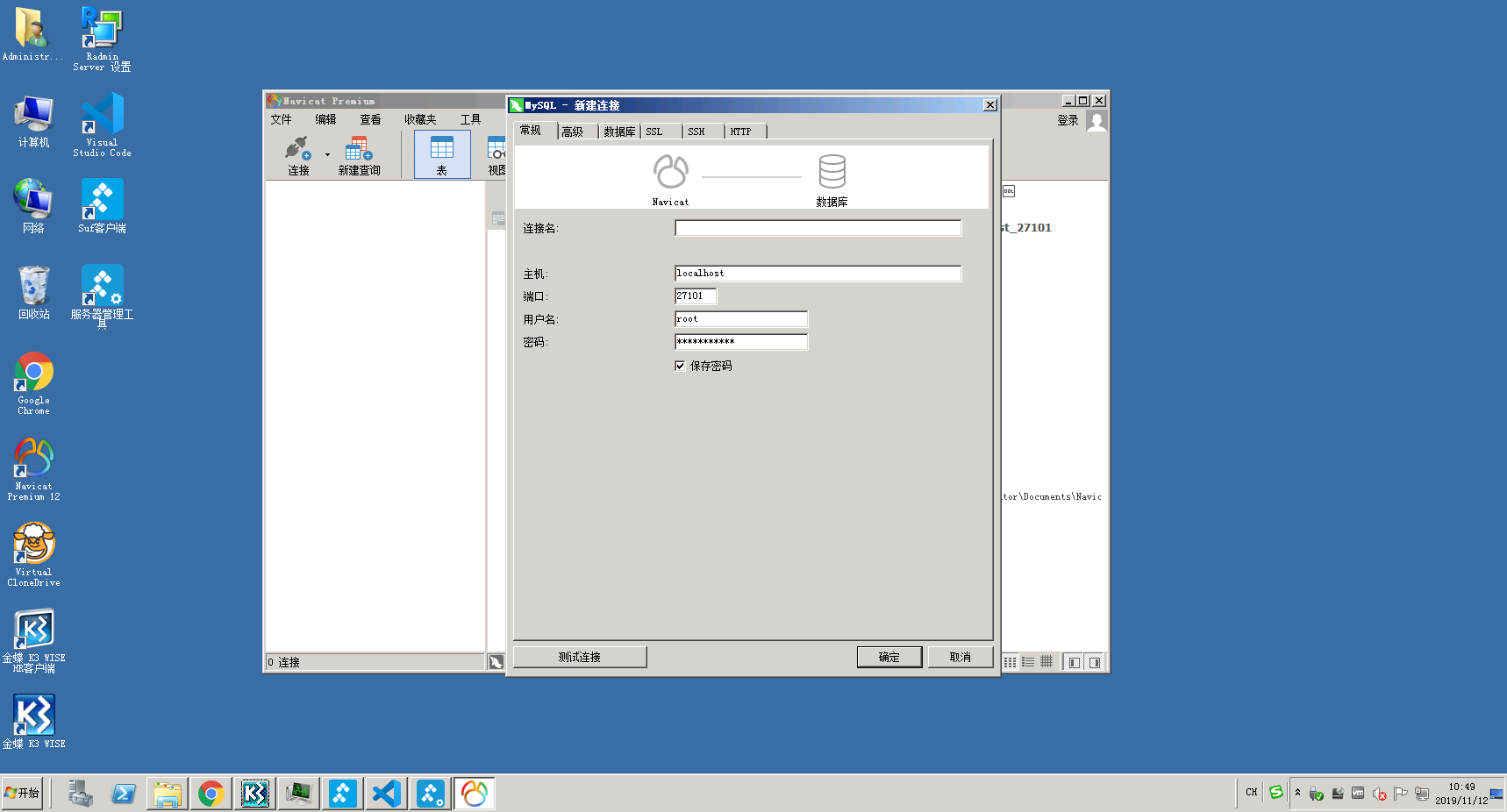This screenshot has height=812, width=1507.
Task: Open Google Chrome desktop shortcut
Action: tap(33, 383)
